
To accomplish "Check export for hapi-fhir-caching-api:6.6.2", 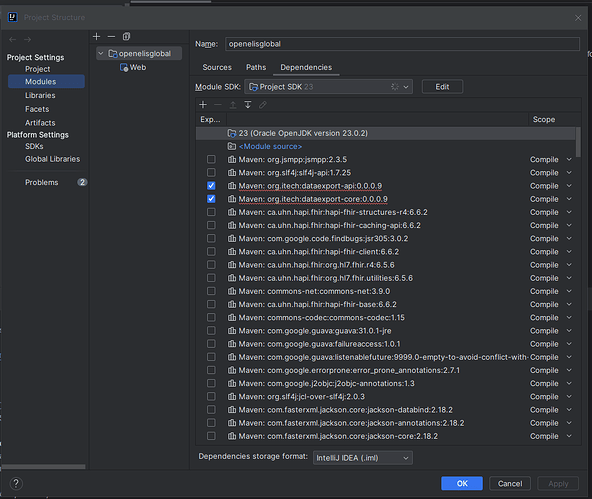I will pos(211,225).
